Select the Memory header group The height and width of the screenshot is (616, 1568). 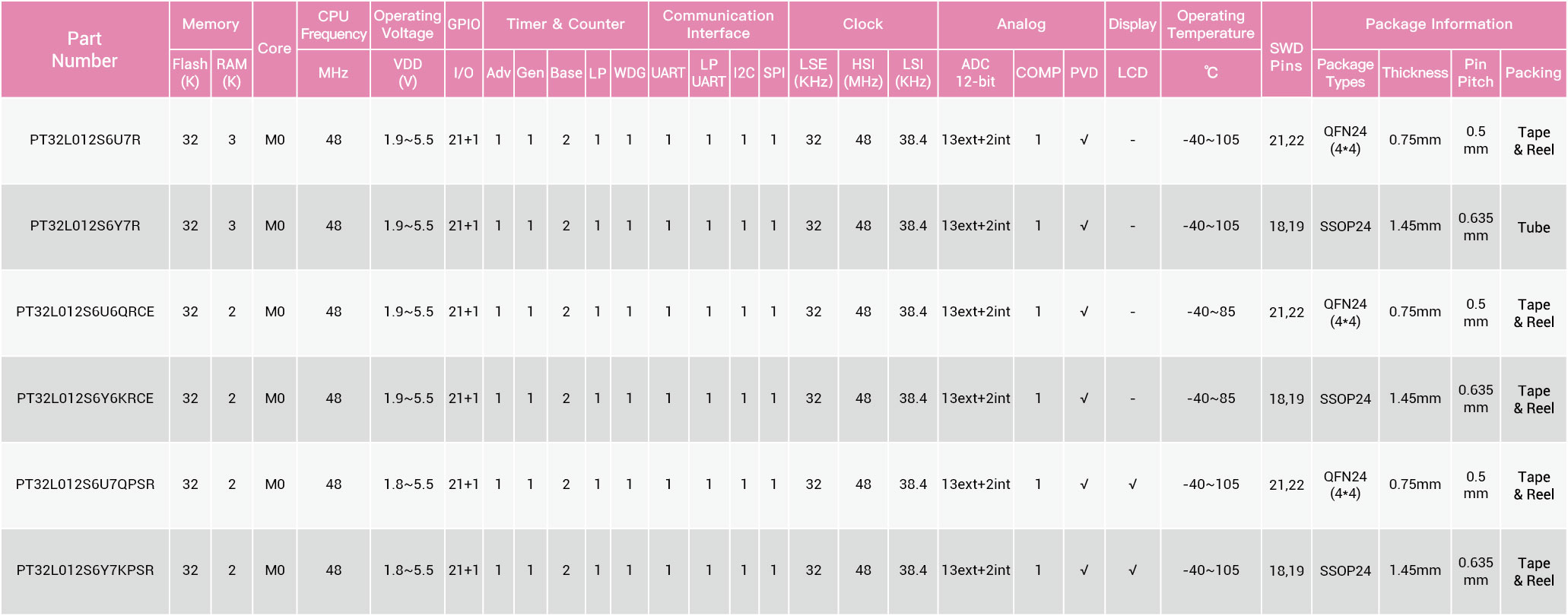211,24
